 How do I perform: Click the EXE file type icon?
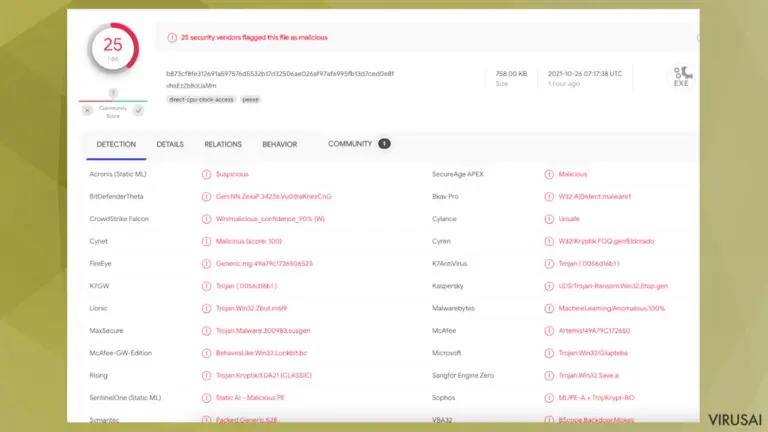tap(682, 77)
